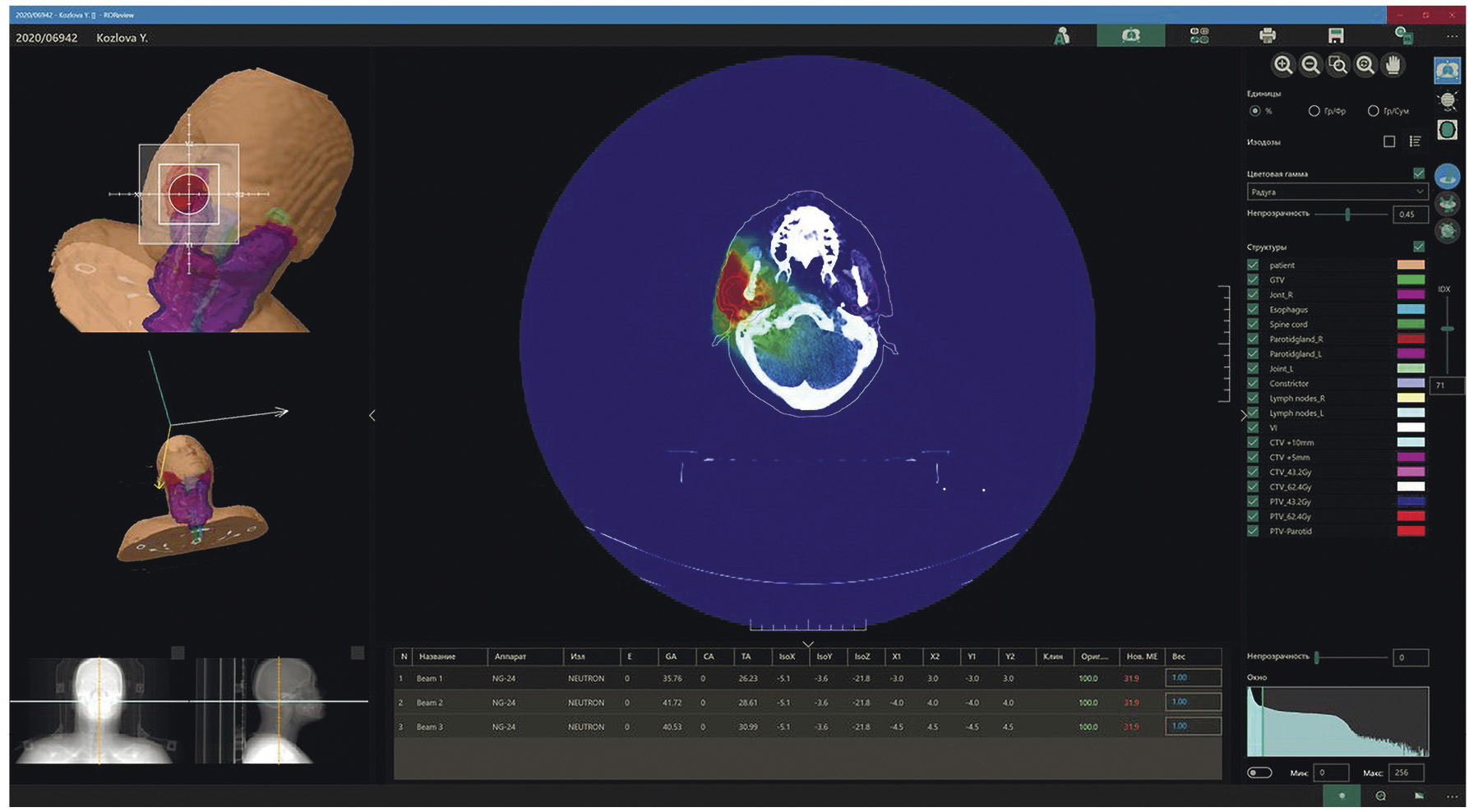The image size is (1469, 812).
Task: Click the zoom in magnifier icon
Action: click(x=1282, y=66)
